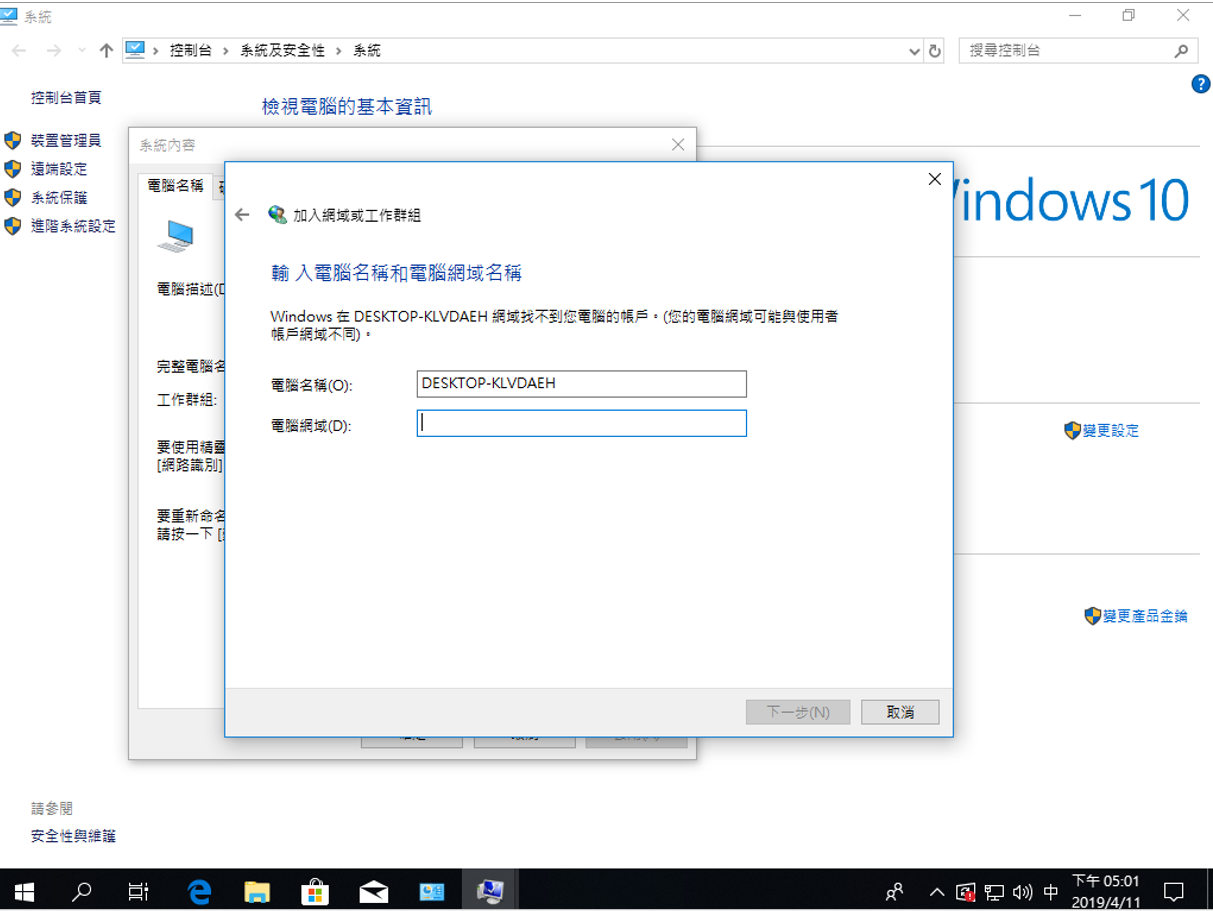Close the 系統內容 dialog
This screenshot has height=911, width=1213.
678,145
